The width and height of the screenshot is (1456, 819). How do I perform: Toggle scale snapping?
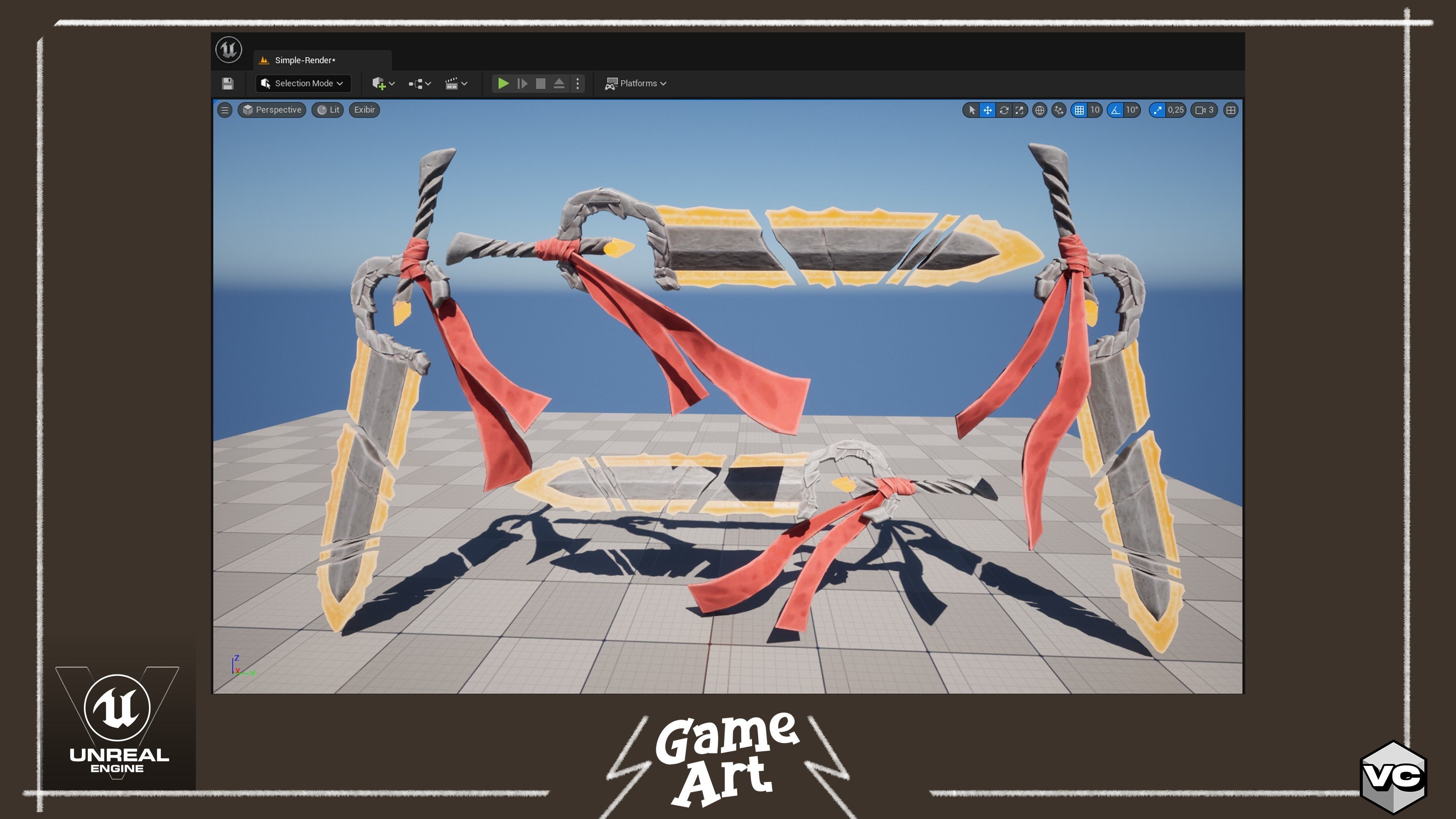1158,110
